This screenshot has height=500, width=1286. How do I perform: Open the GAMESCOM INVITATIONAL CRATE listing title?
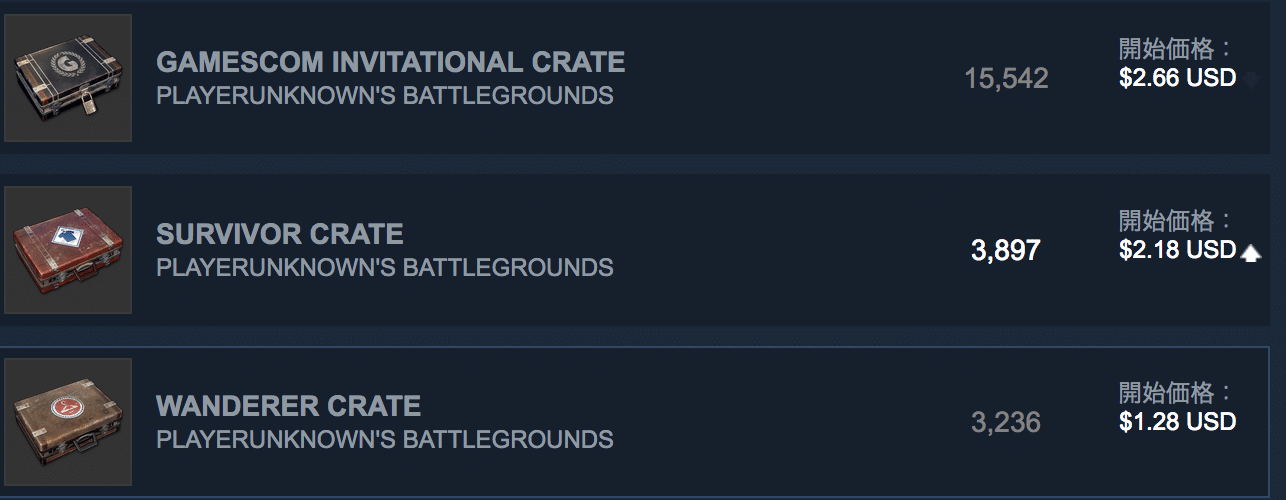pyautogui.click(x=391, y=62)
